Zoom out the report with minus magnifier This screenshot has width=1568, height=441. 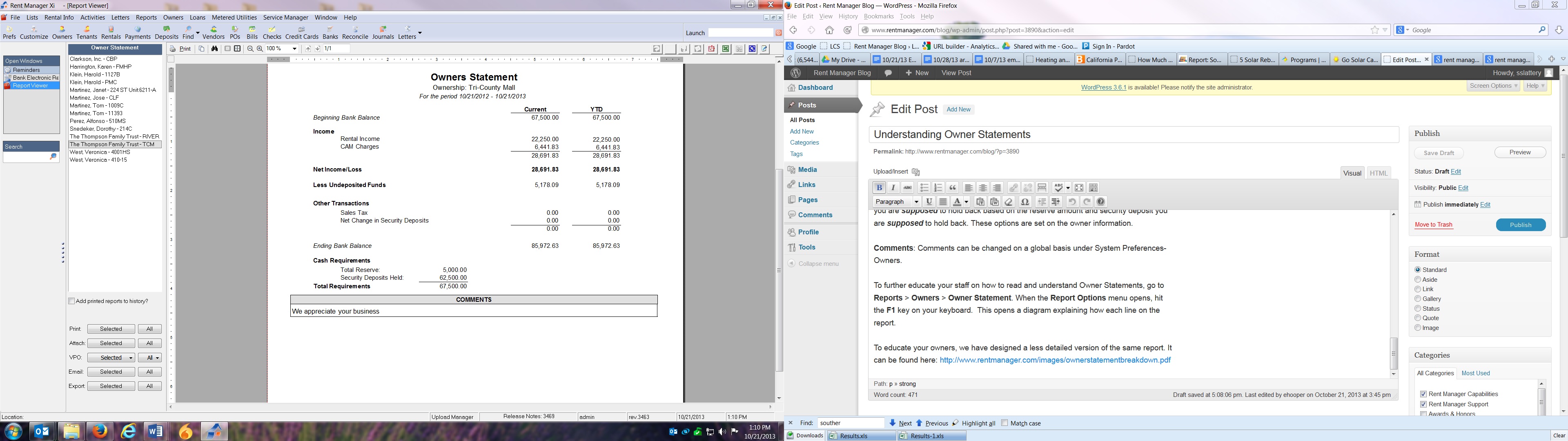pyautogui.click(x=249, y=49)
